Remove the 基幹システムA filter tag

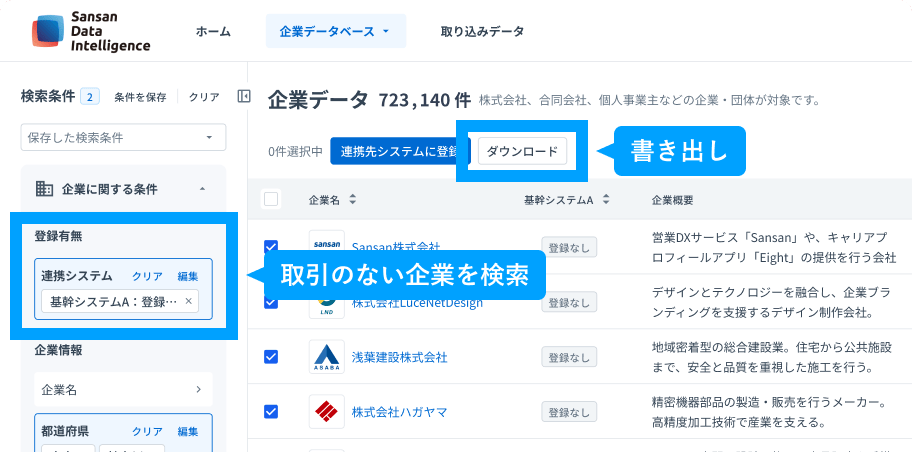pyautogui.click(x=189, y=301)
